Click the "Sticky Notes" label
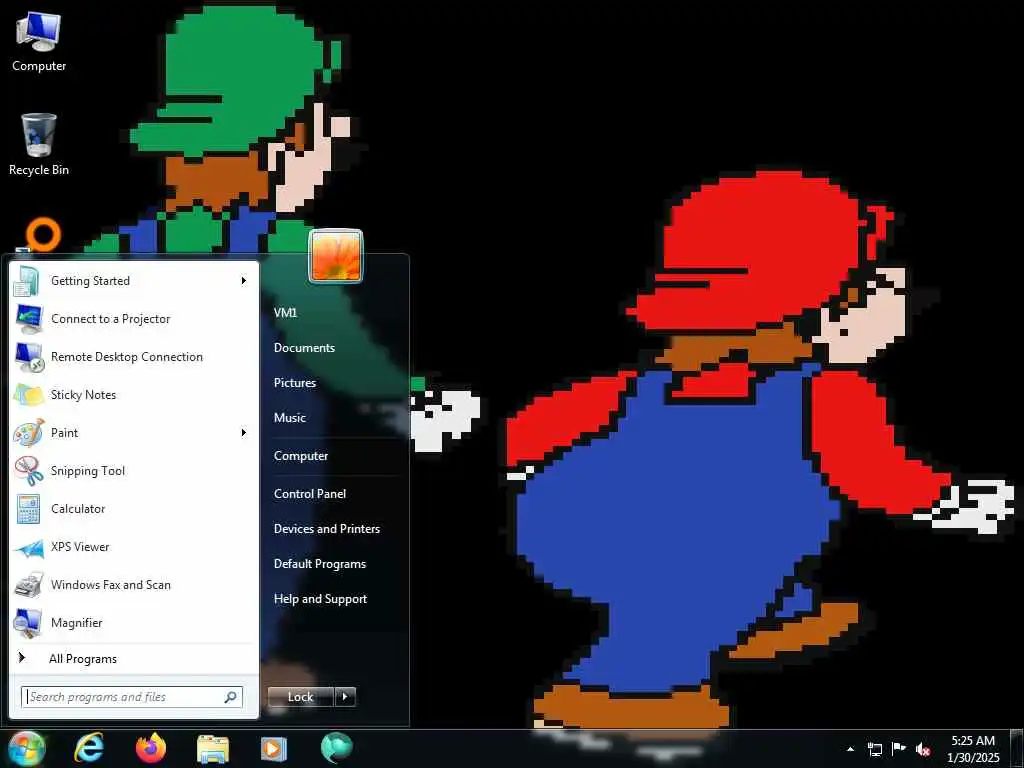This screenshot has height=768, width=1024. tap(84, 395)
